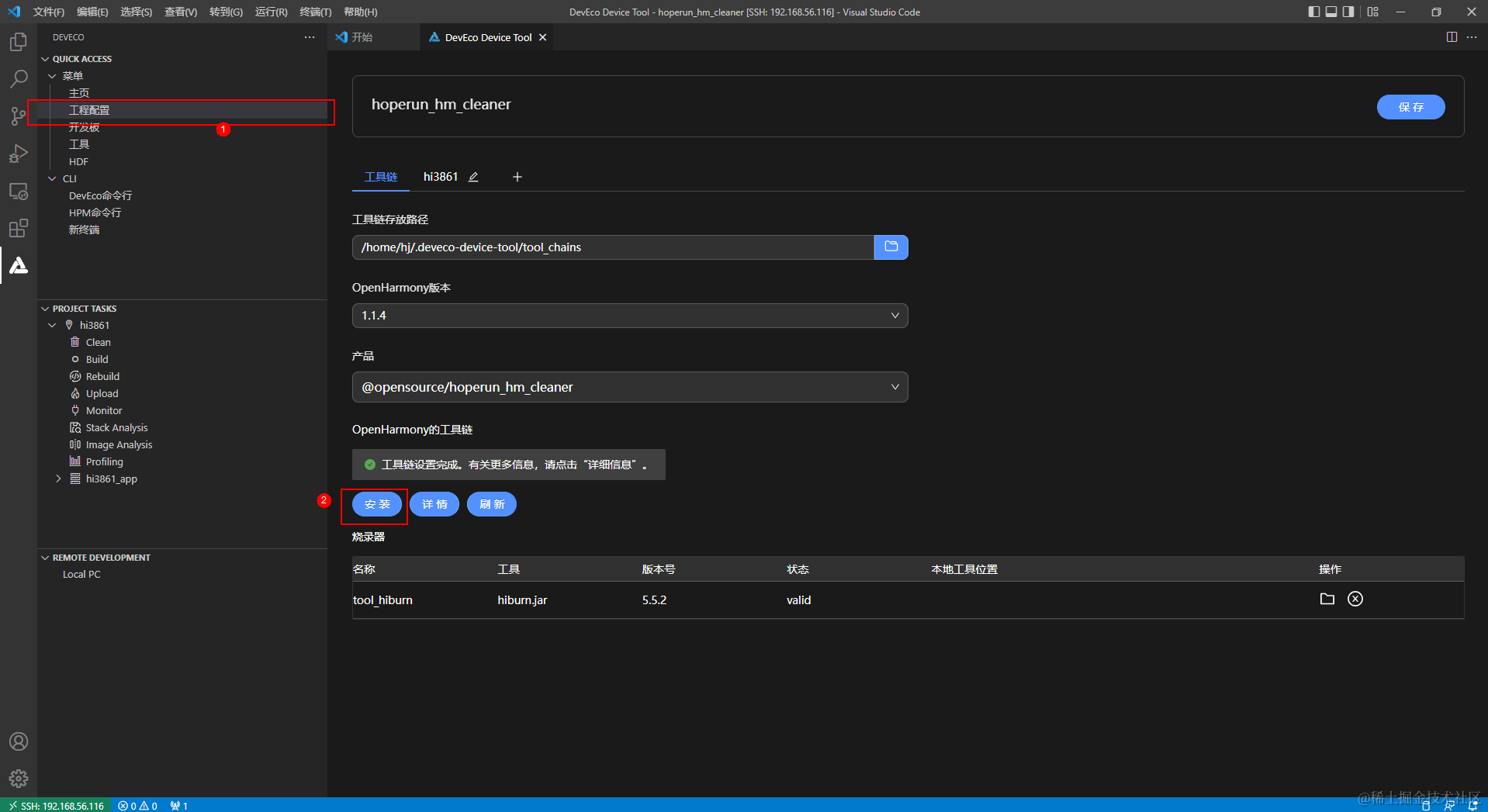Image resolution: width=1488 pixels, height=812 pixels.
Task: Toggle the bottom panel layout
Action: 1331,12
